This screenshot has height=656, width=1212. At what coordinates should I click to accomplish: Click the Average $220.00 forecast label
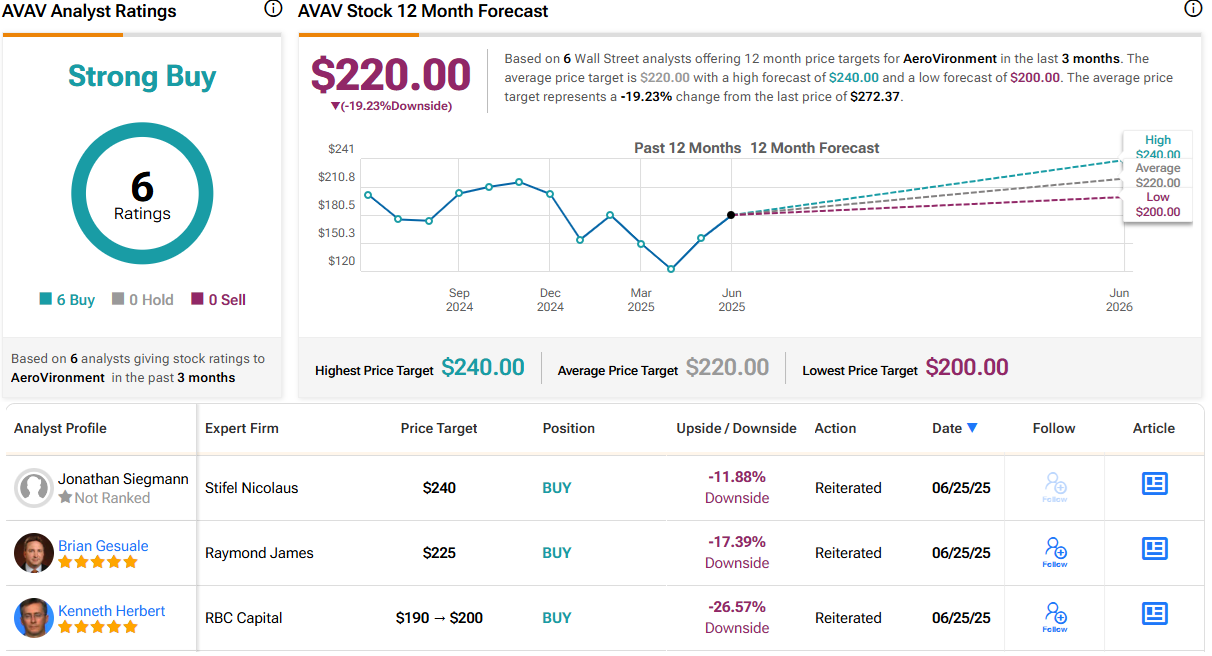coord(1158,176)
